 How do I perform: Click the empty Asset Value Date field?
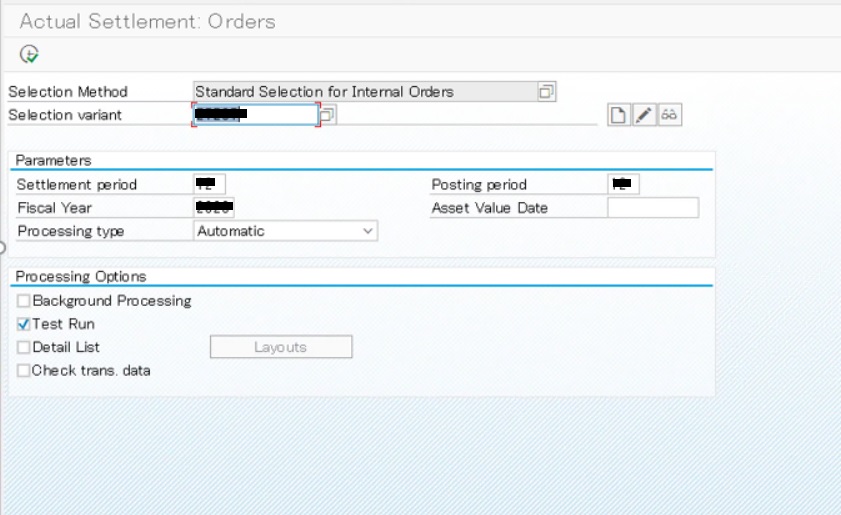tap(653, 208)
